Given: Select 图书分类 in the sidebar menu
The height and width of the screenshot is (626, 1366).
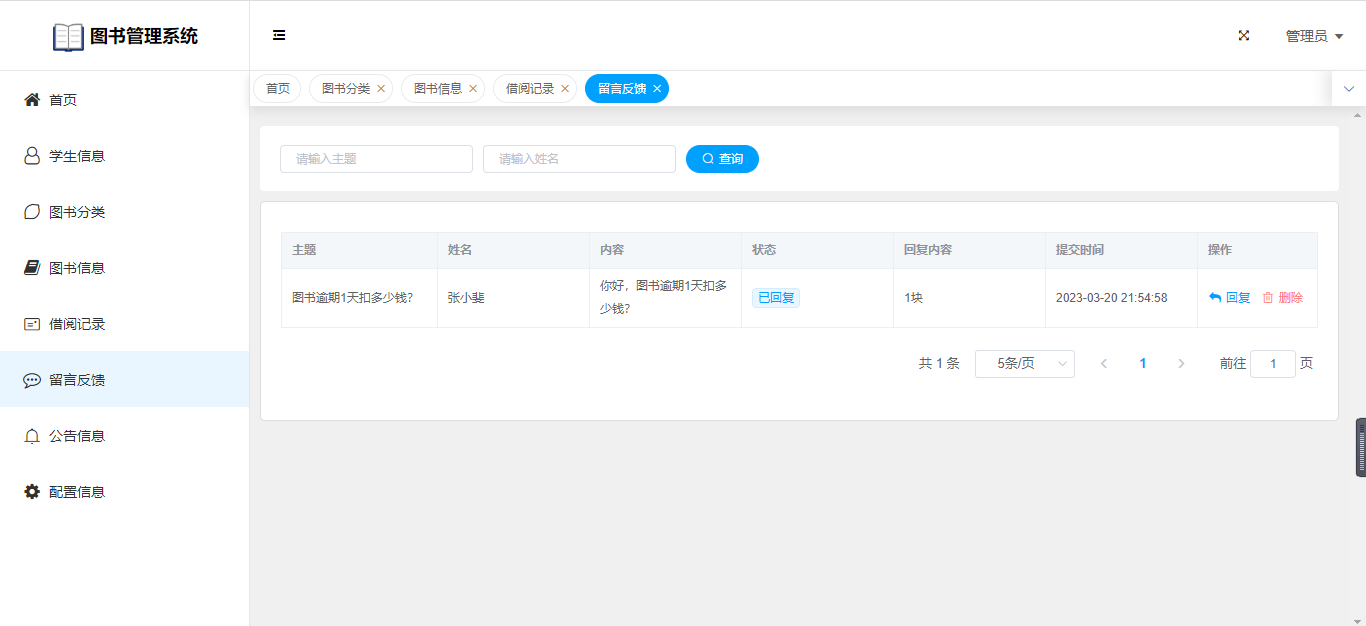Looking at the screenshot, I should (77, 212).
